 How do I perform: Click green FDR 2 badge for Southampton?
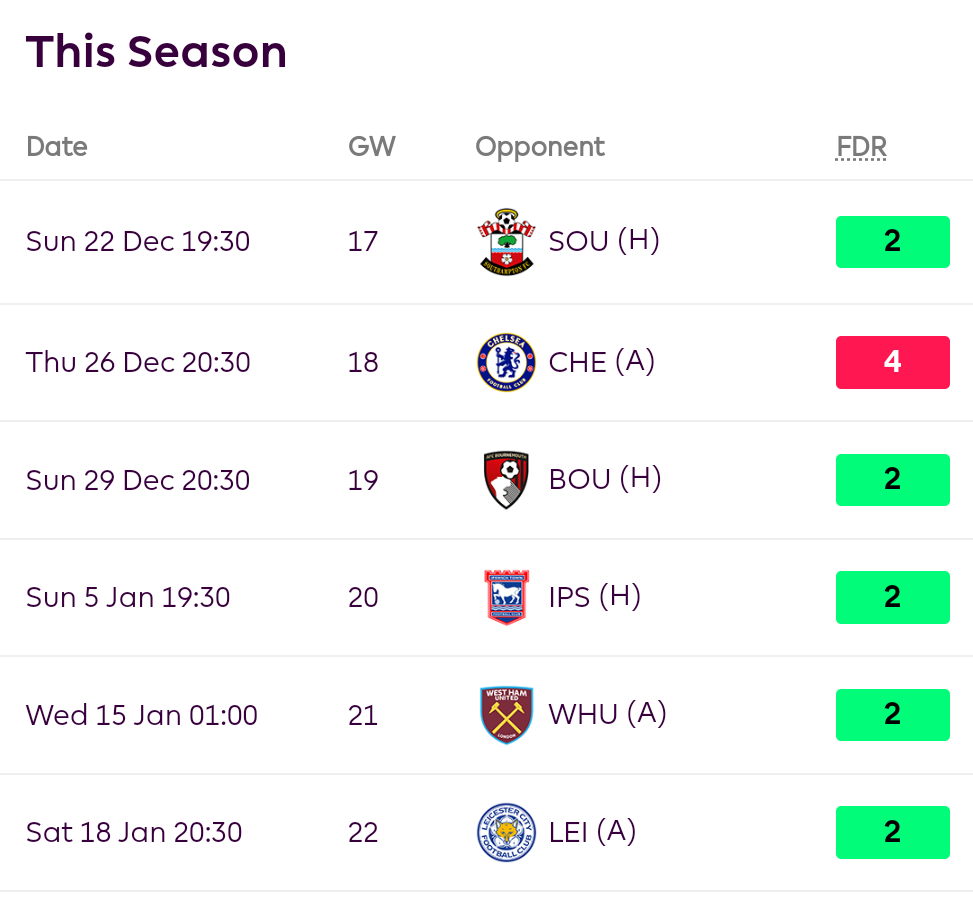[892, 242]
